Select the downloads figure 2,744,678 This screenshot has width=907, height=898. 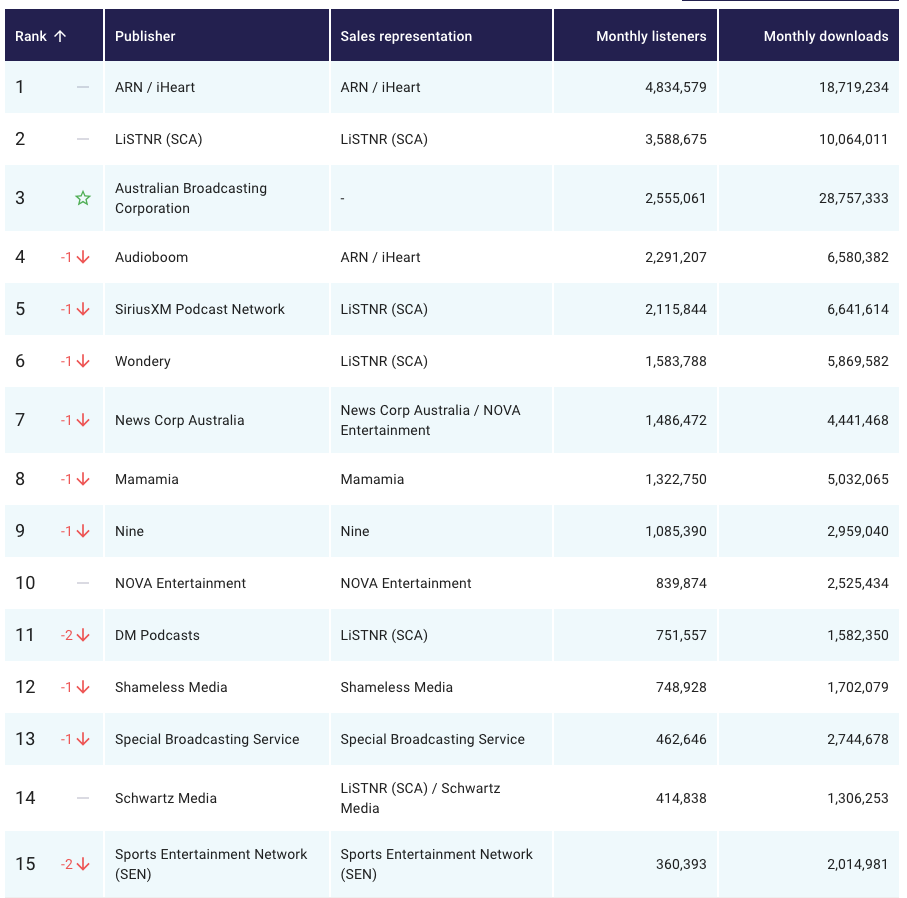pyautogui.click(x=858, y=740)
